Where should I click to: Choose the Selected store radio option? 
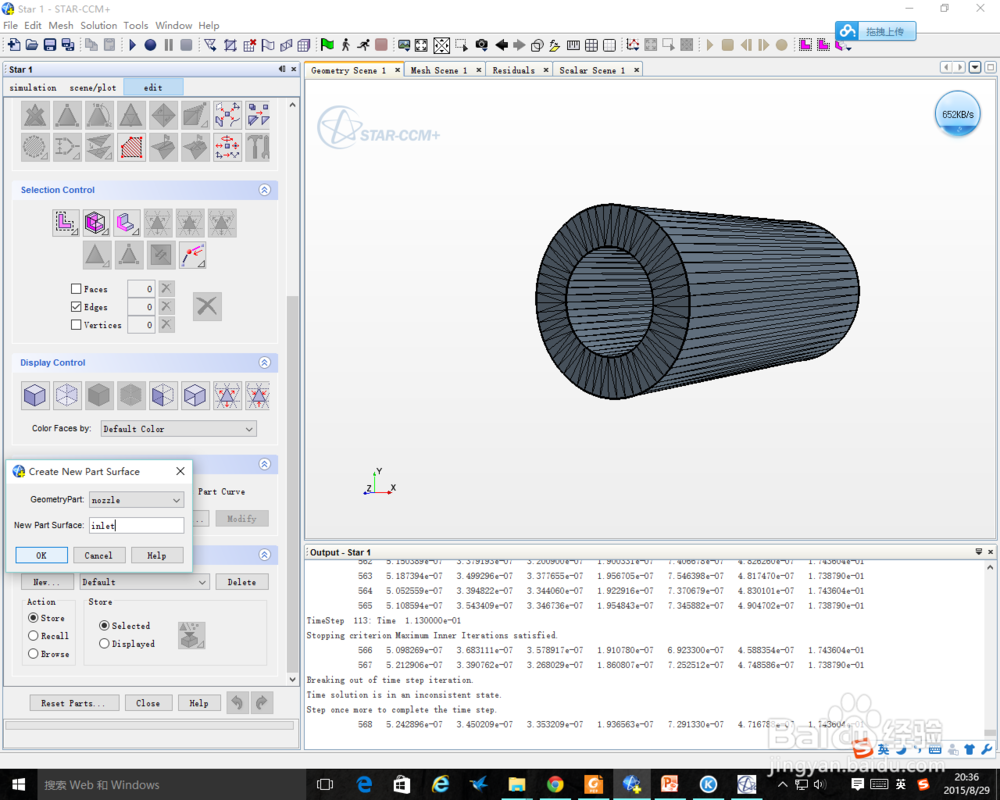(x=104, y=626)
